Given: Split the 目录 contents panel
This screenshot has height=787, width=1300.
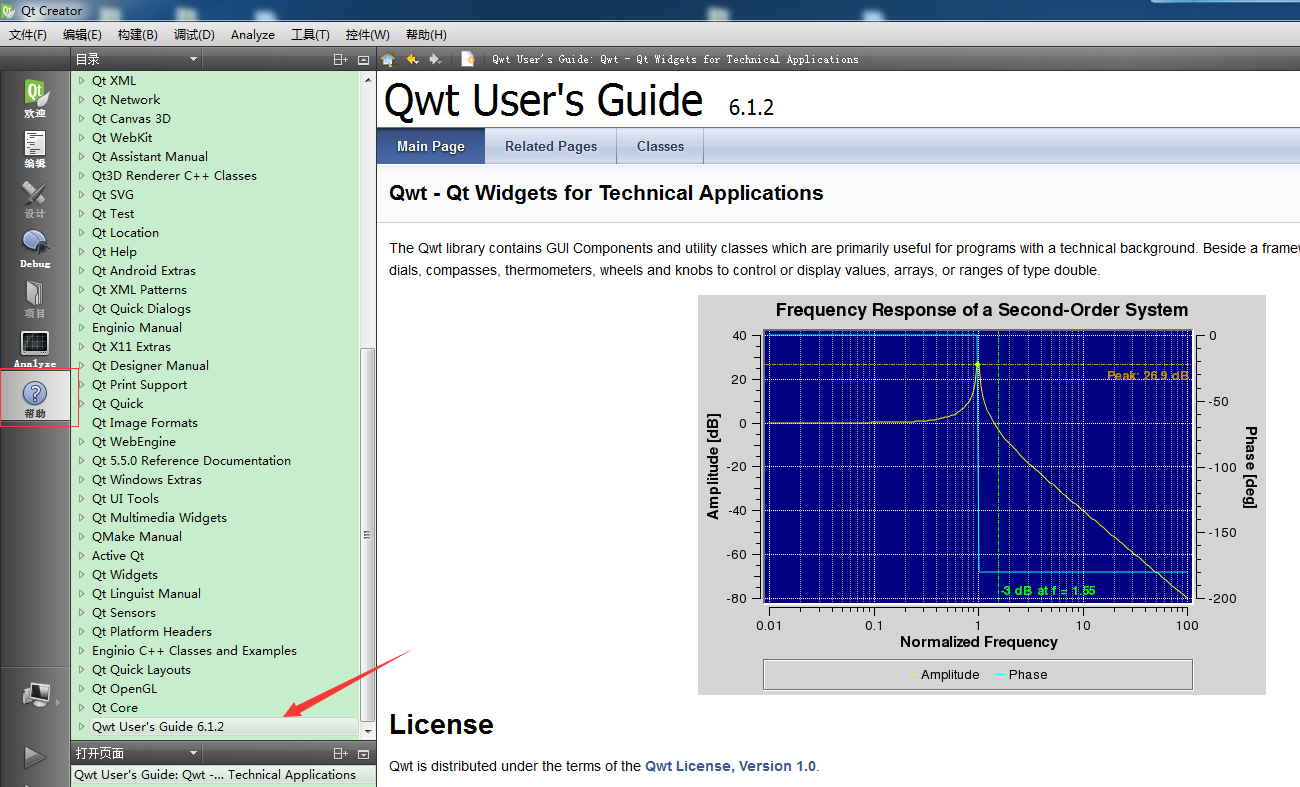Looking at the screenshot, I should pos(341,59).
